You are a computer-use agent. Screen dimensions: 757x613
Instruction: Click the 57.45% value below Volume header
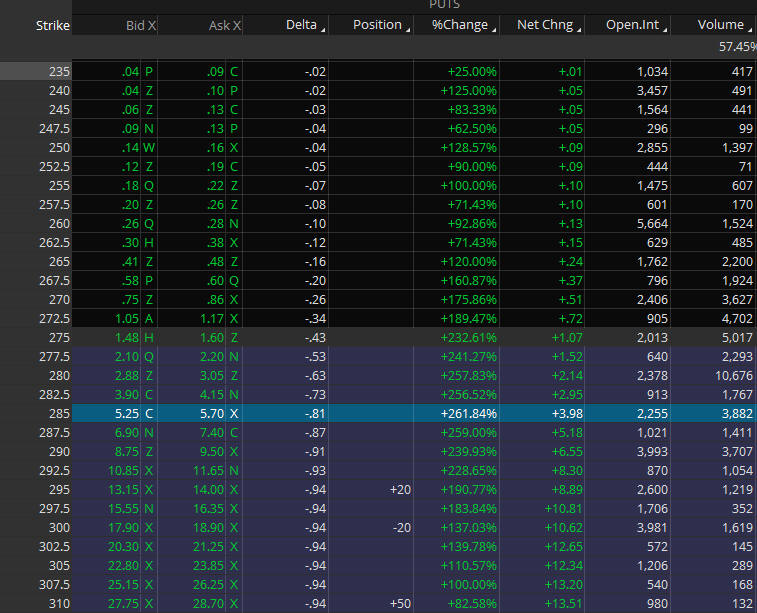(x=736, y=47)
